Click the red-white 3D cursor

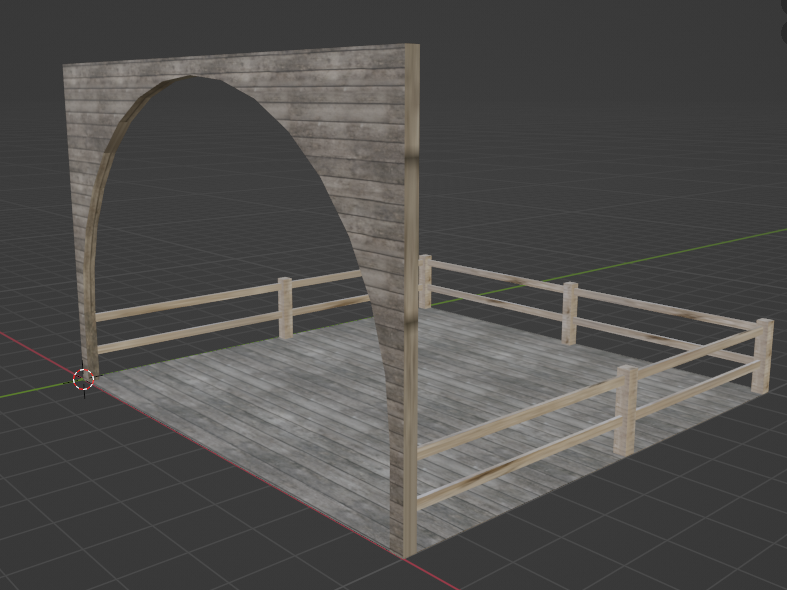pos(83,379)
